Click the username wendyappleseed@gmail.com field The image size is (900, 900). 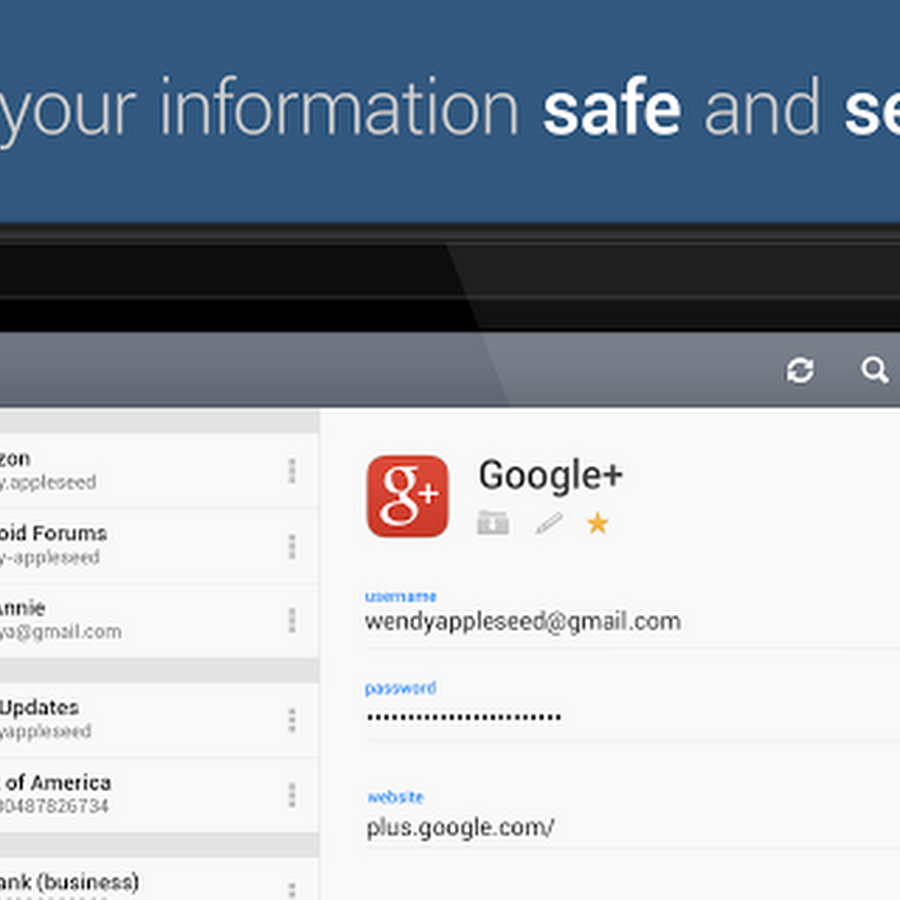[523, 621]
